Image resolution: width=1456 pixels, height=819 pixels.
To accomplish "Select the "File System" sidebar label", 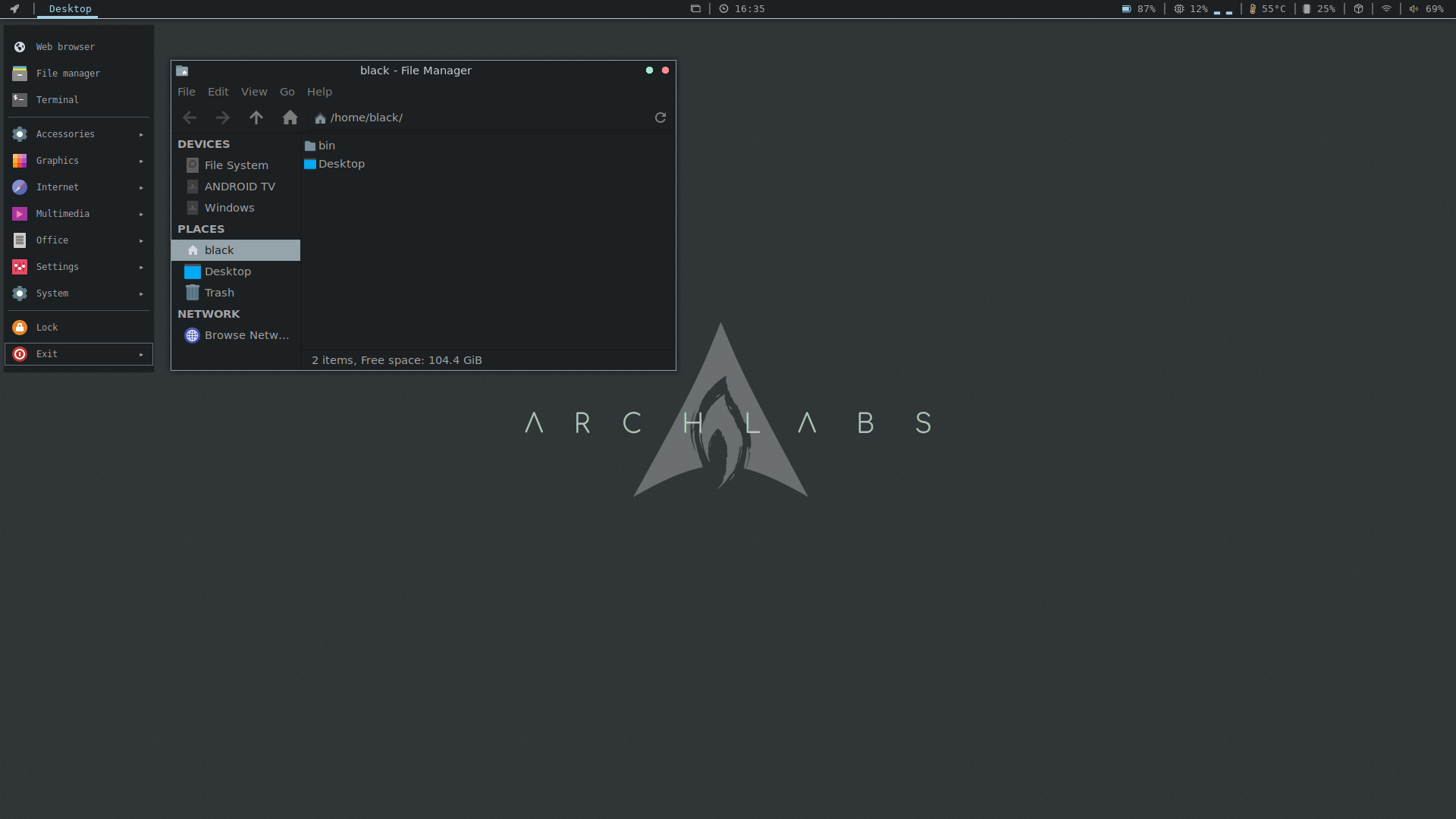I will (236, 165).
